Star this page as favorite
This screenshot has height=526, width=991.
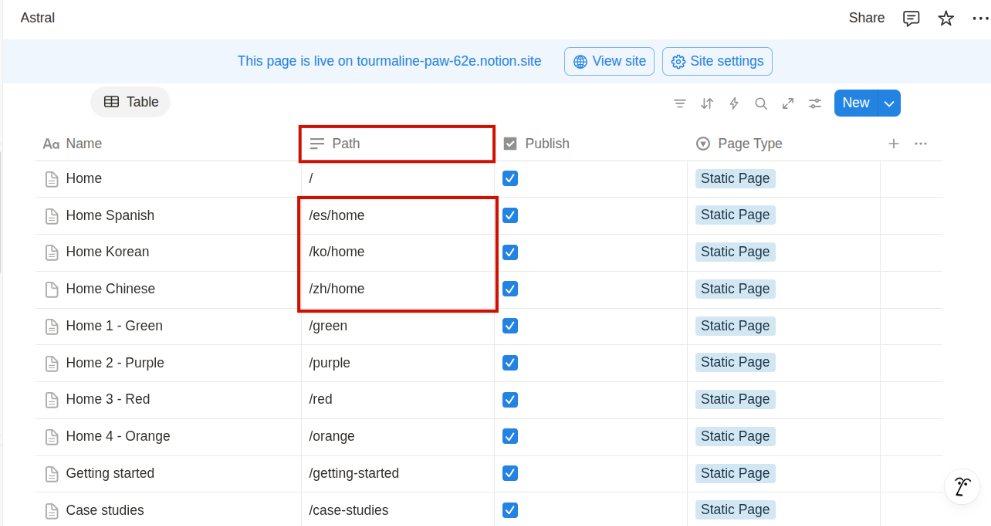pos(945,18)
